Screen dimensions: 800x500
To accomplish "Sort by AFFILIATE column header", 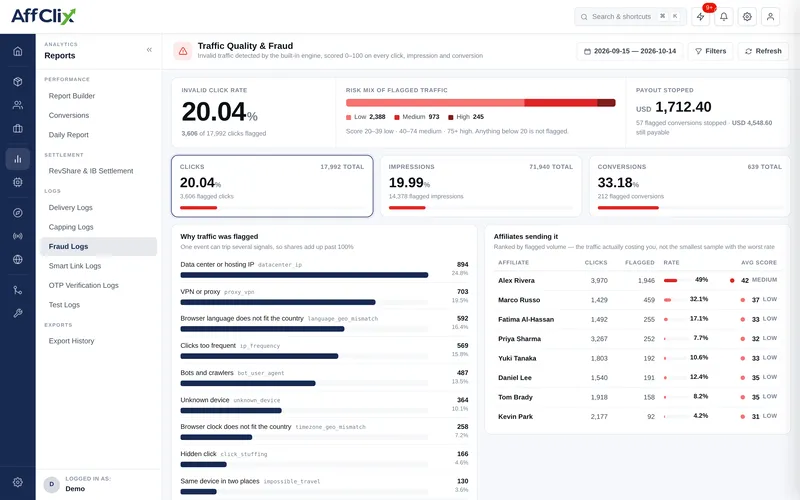I will [x=513, y=262].
